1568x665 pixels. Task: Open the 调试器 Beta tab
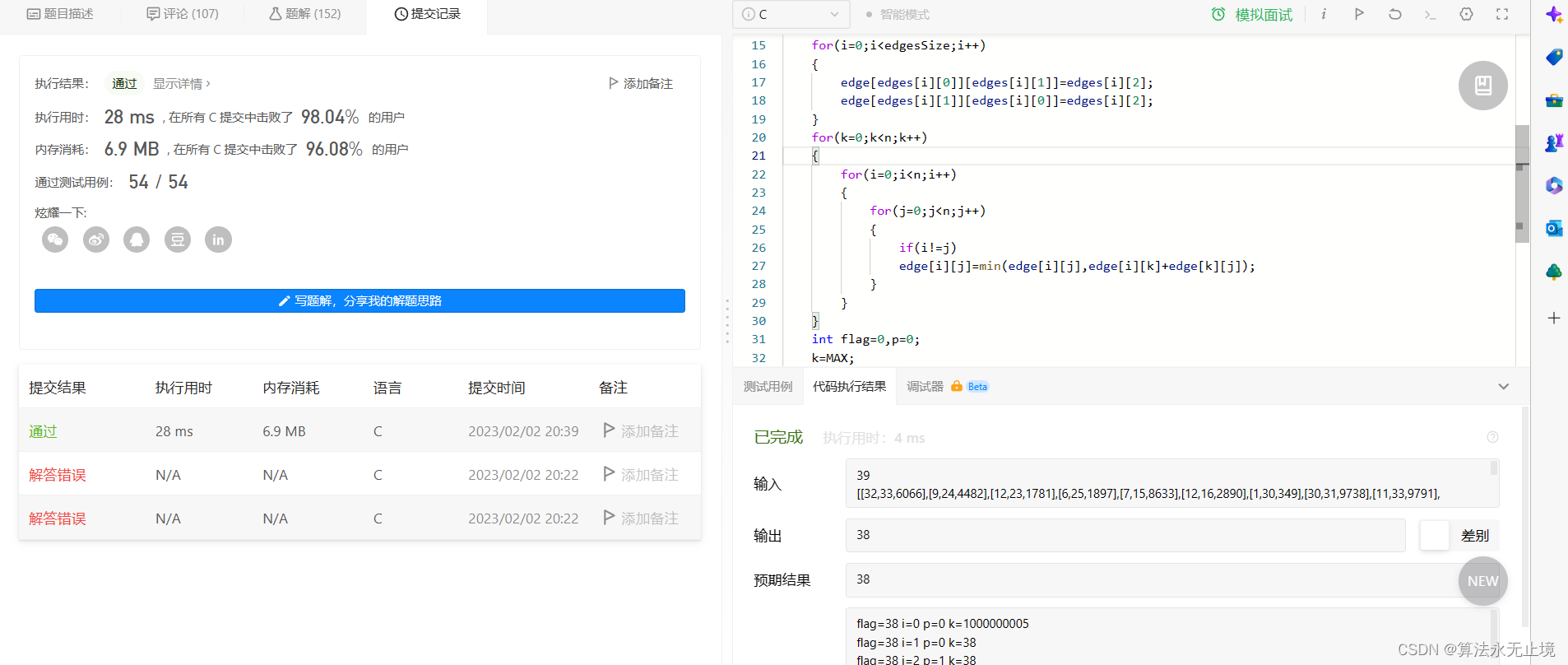(x=948, y=387)
